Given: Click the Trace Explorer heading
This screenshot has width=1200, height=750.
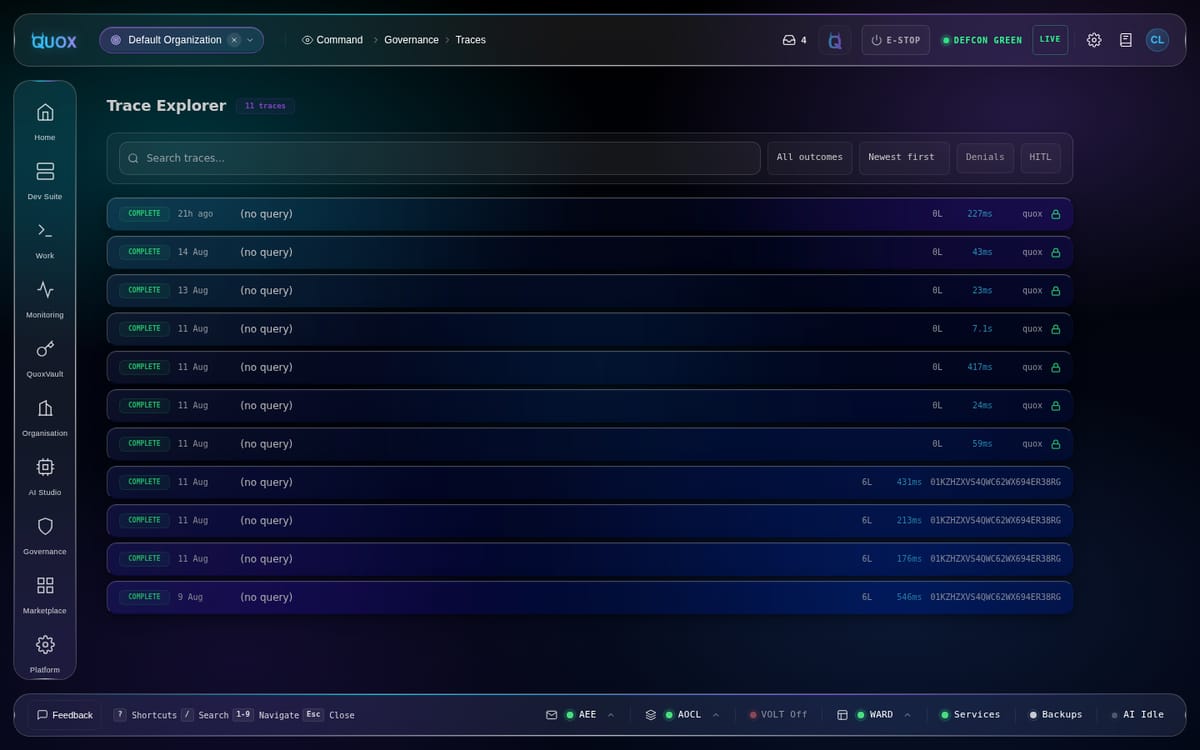Looking at the screenshot, I should click(x=167, y=106).
